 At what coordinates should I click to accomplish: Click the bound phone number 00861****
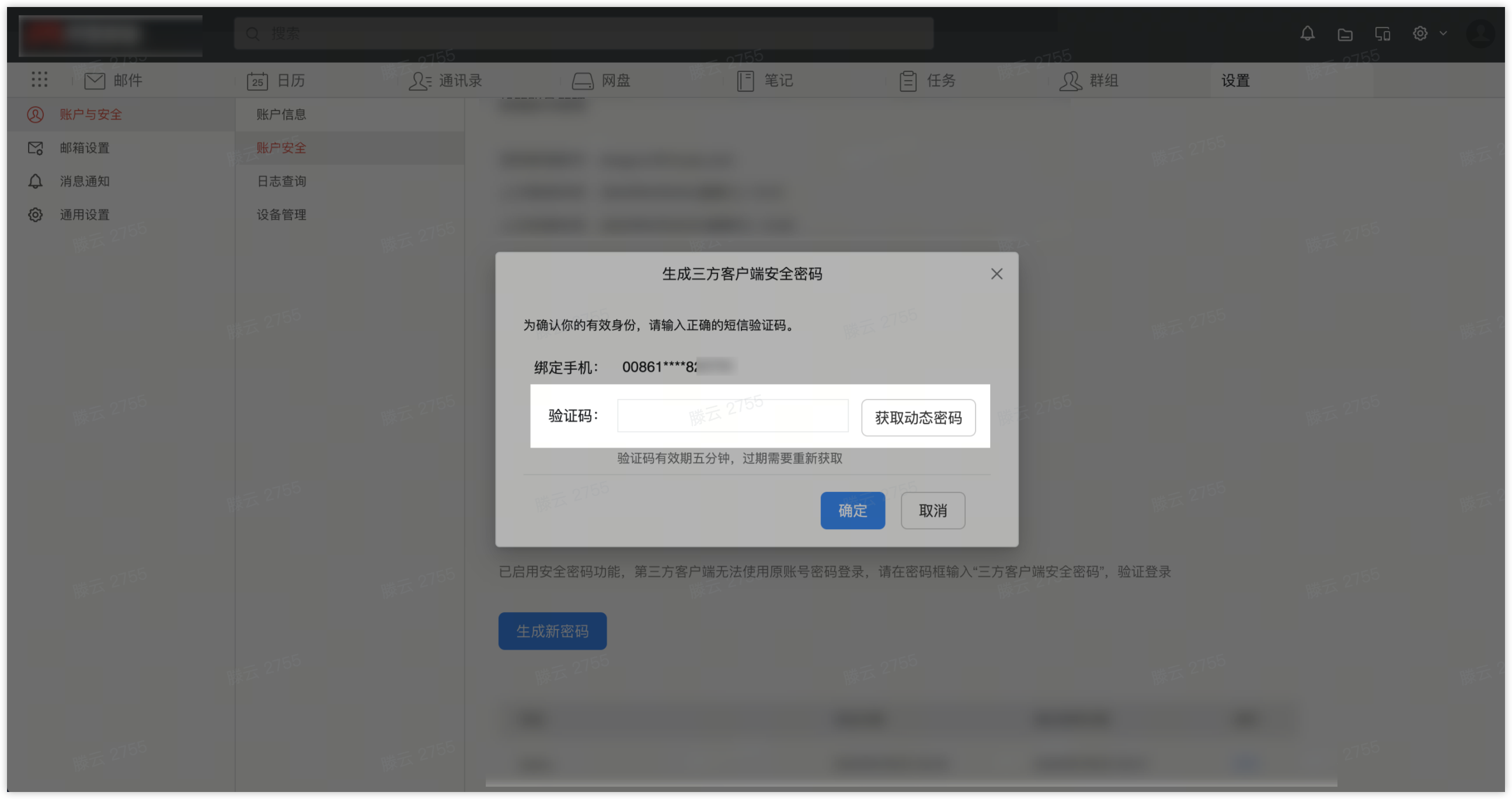pos(678,367)
